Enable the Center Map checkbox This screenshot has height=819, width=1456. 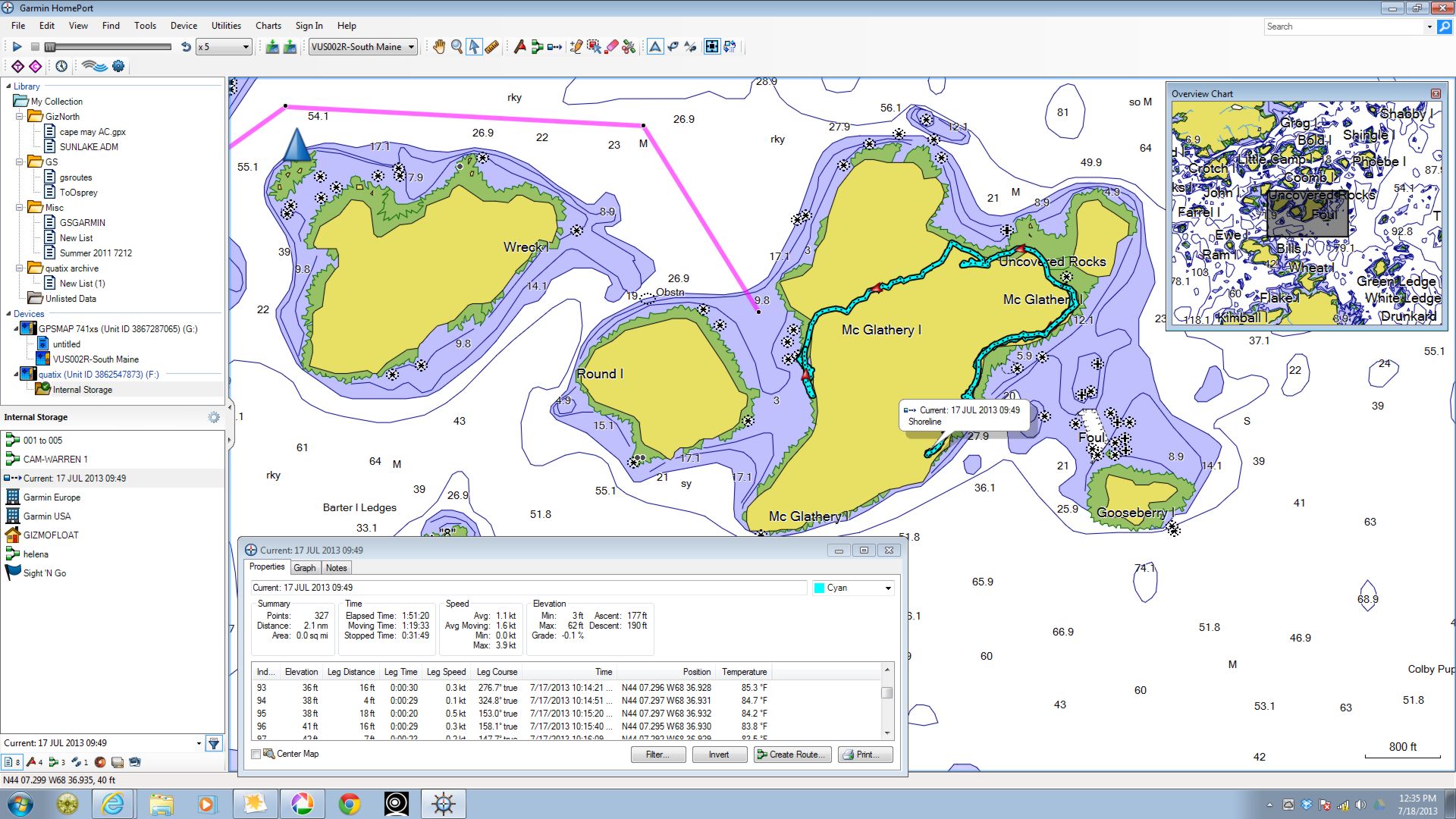pyautogui.click(x=256, y=755)
